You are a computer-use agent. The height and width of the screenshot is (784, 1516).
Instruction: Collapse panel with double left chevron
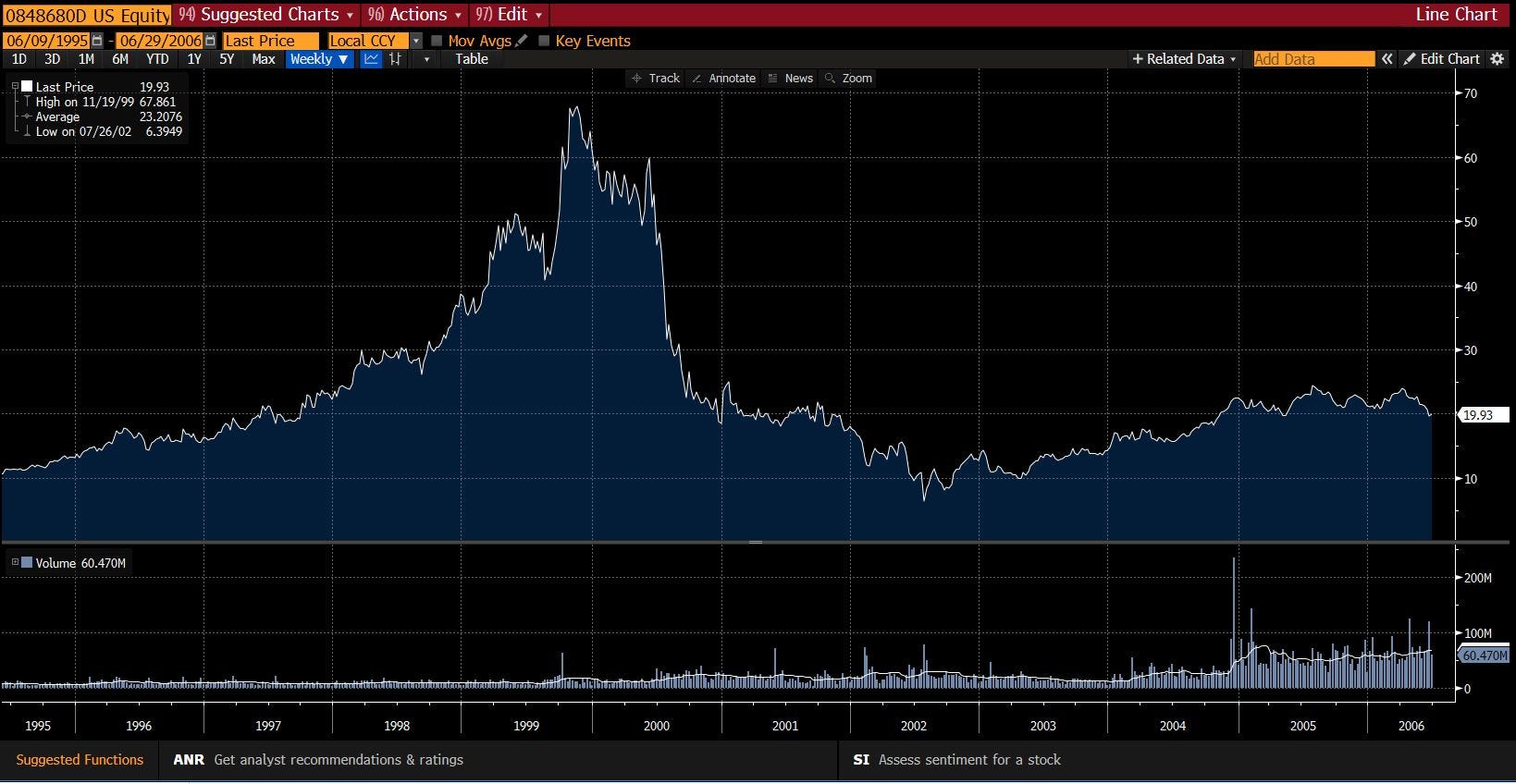1387,59
